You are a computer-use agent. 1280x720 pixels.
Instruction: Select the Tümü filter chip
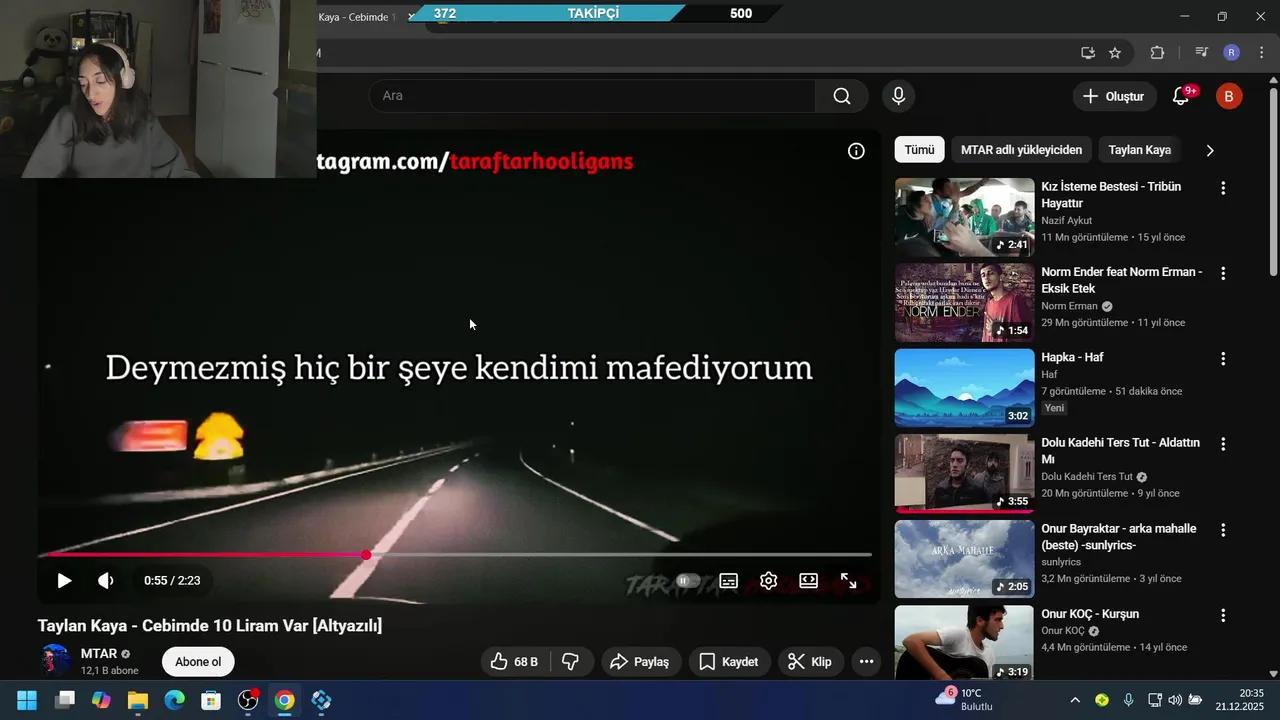pos(919,150)
